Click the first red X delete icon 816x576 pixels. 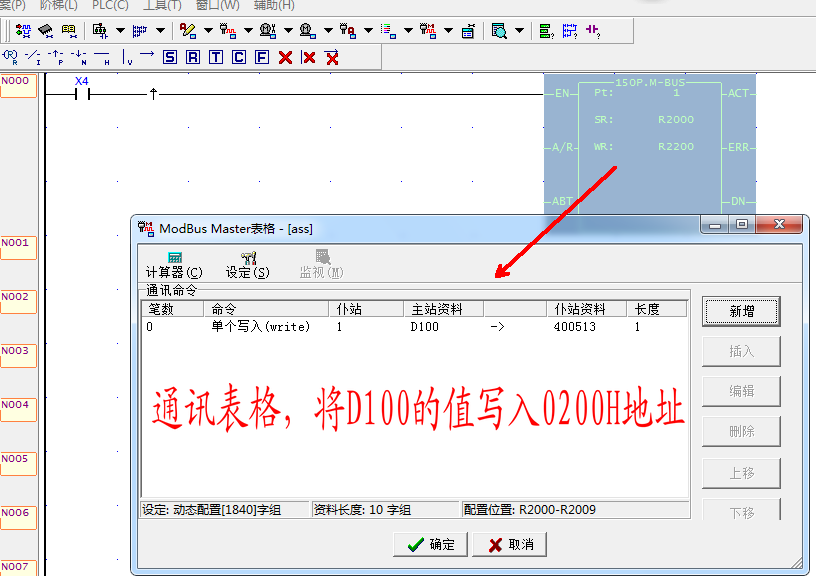pos(285,57)
